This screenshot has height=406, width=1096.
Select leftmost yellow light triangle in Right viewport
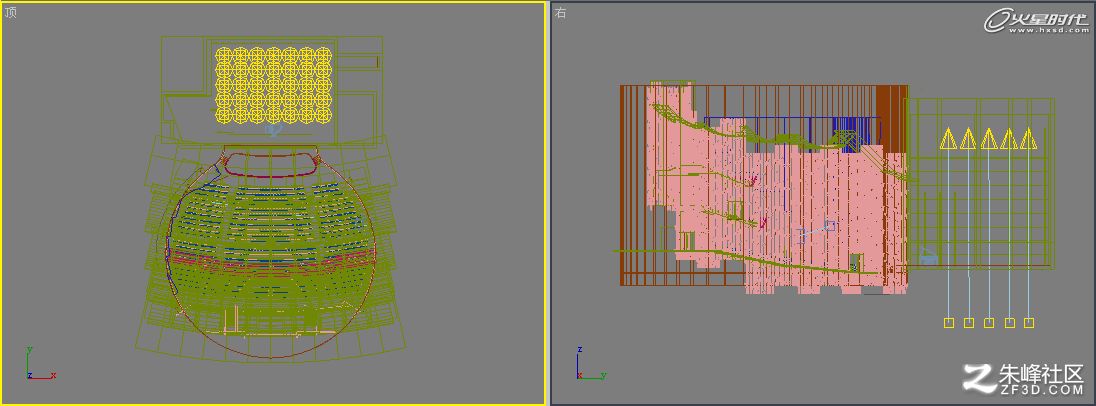tap(948, 138)
